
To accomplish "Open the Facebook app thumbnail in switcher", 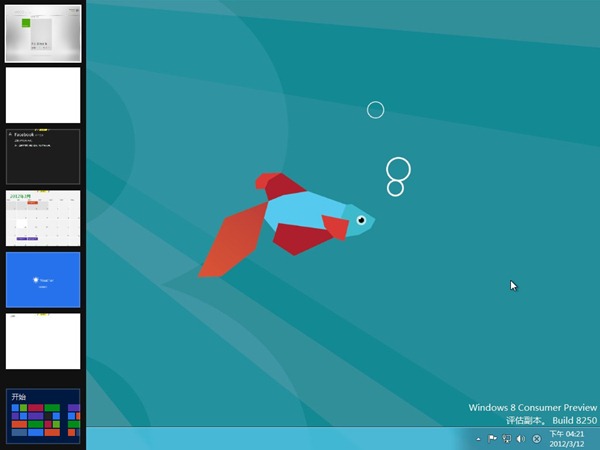I will [43, 157].
